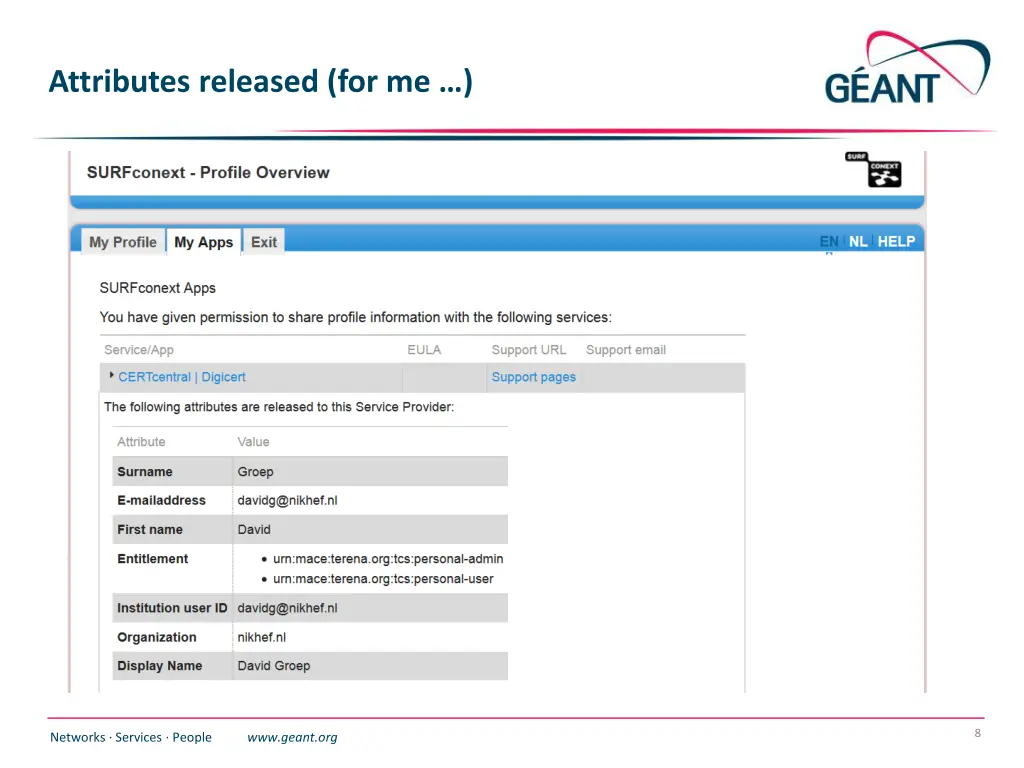Click the tcs:personal-admin entitlement value

tap(388, 559)
